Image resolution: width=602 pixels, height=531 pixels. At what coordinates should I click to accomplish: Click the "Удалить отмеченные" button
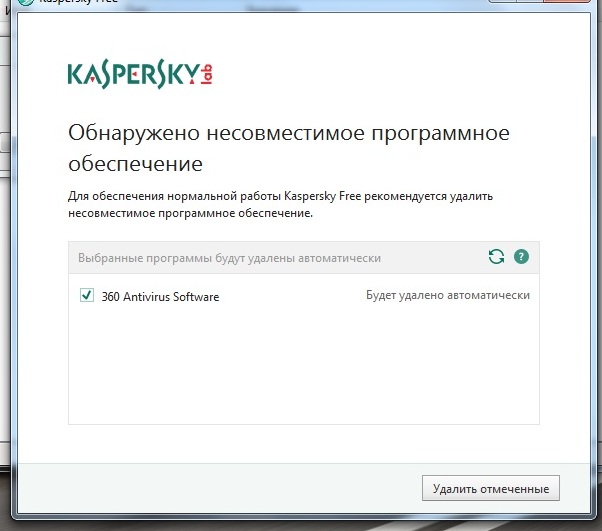click(491, 488)
